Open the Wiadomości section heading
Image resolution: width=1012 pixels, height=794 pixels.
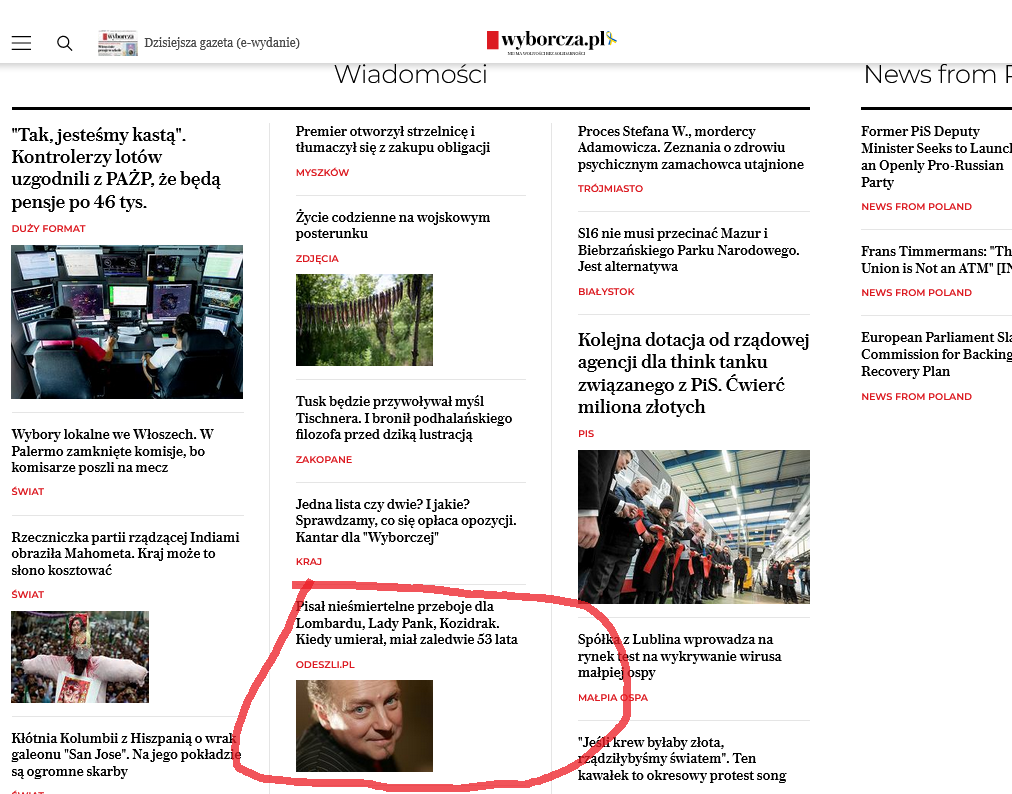click(x=410, y=75)
